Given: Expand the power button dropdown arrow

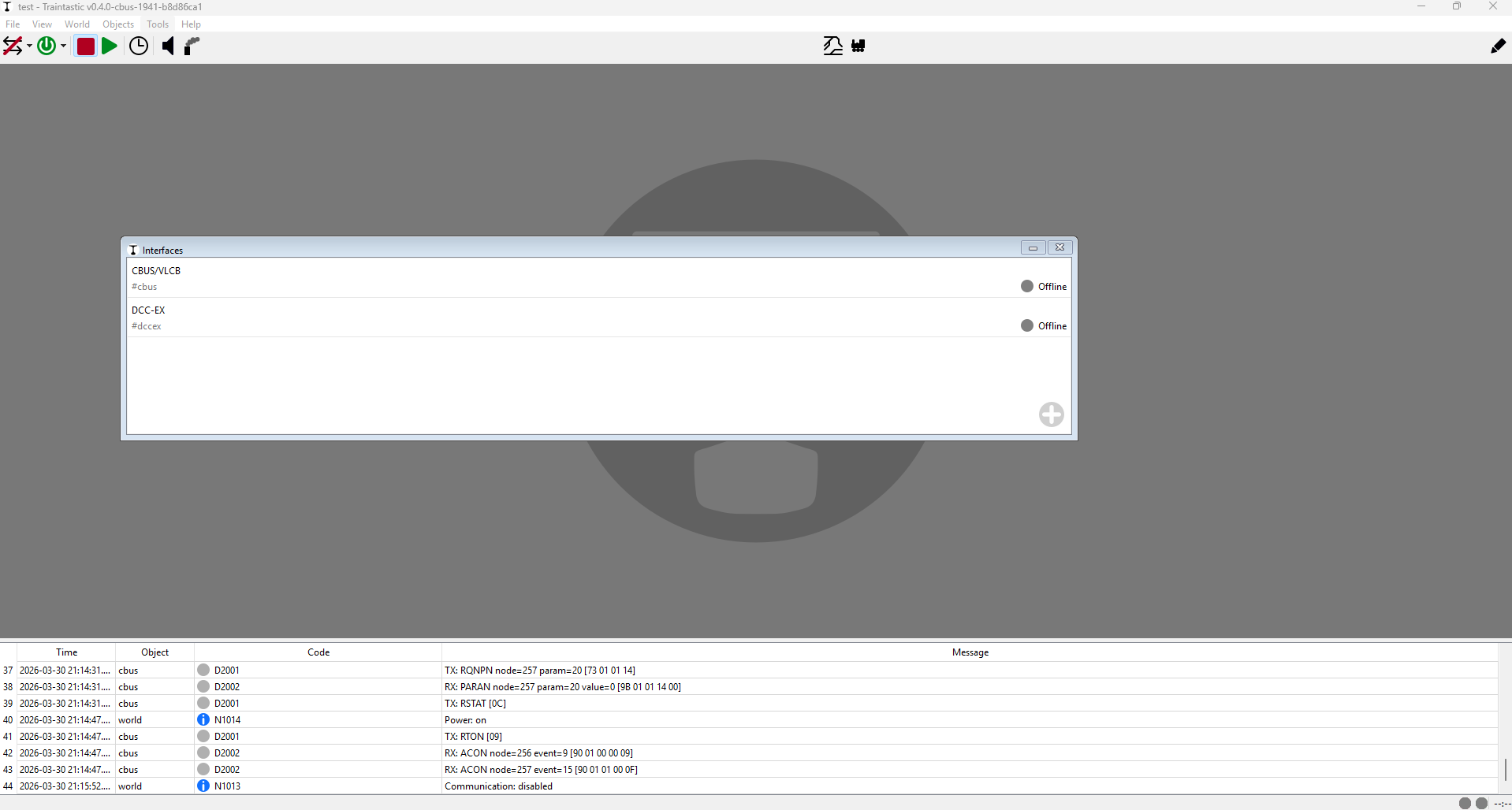Looking at the screenshot, I should click(x=63, y=46).
